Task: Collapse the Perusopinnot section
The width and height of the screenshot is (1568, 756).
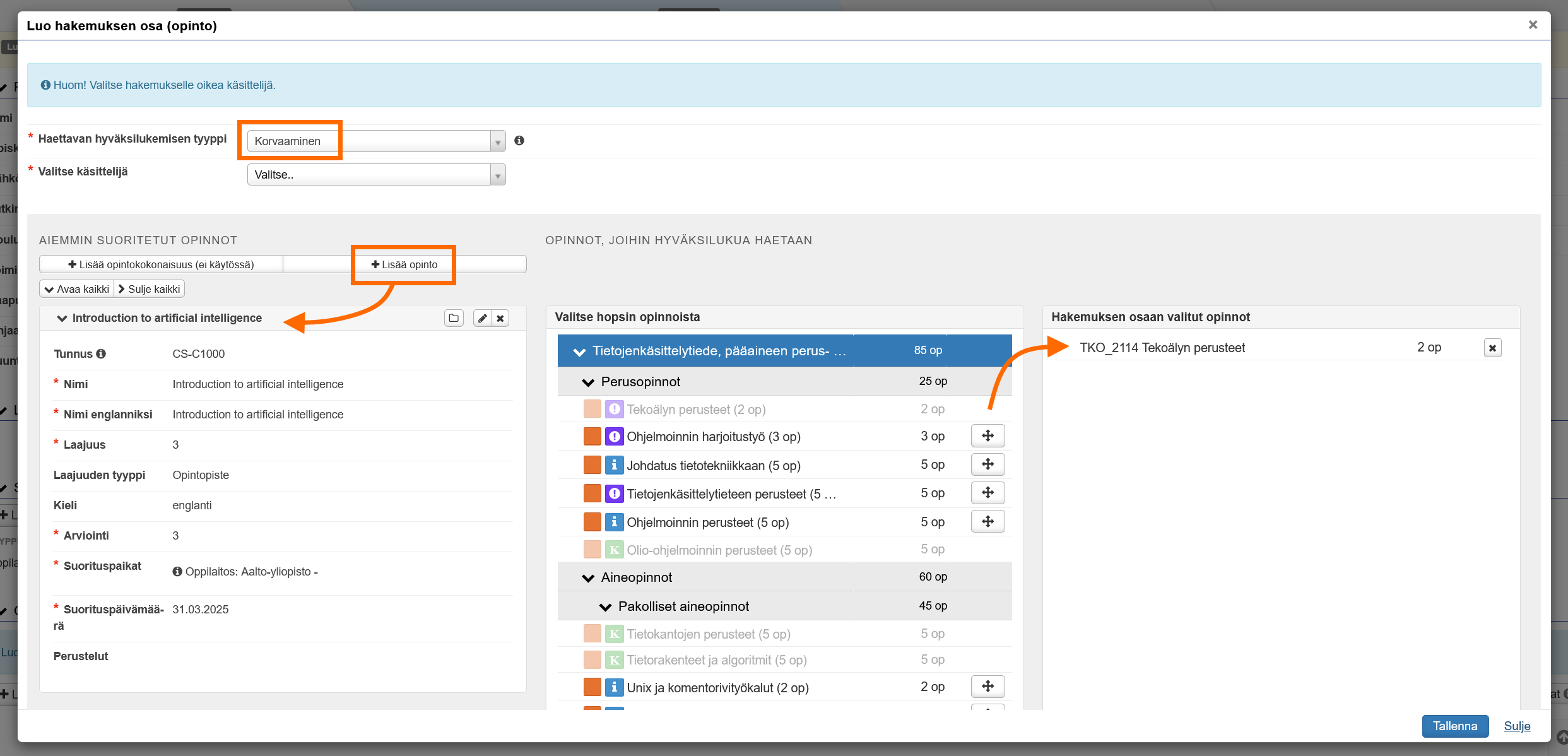Action: click(x=588, y=382)
